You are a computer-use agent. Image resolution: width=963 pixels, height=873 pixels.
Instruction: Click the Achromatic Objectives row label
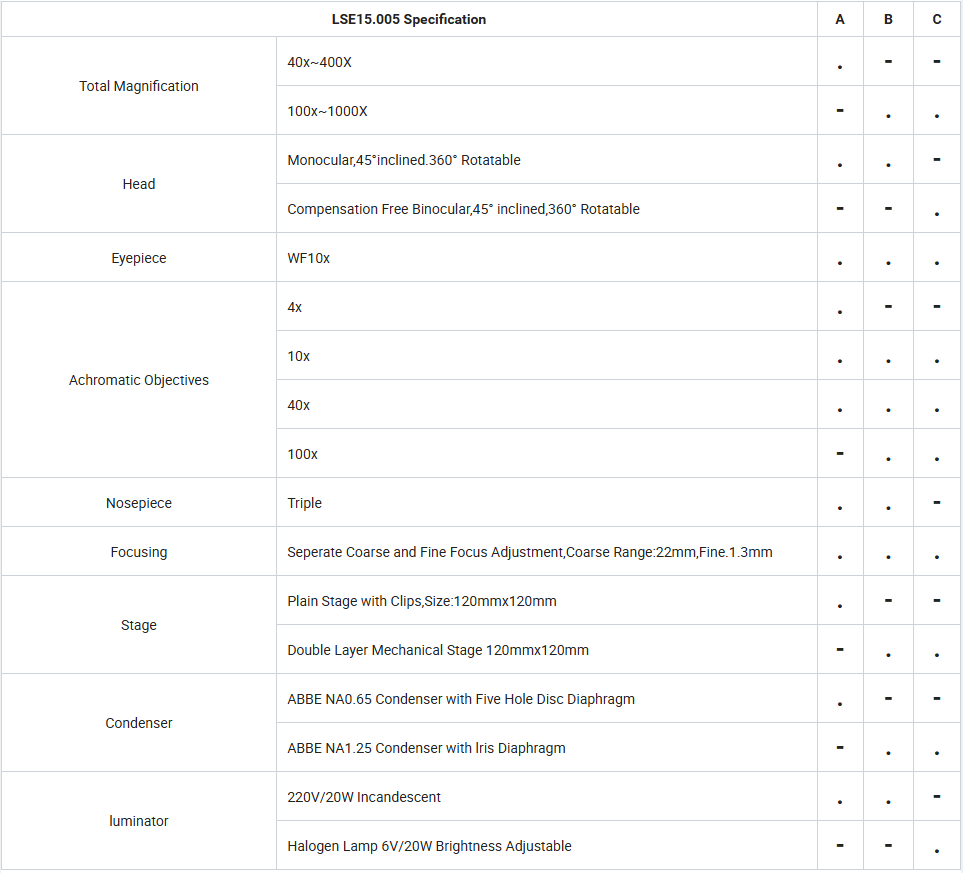[x=139, y=380]
